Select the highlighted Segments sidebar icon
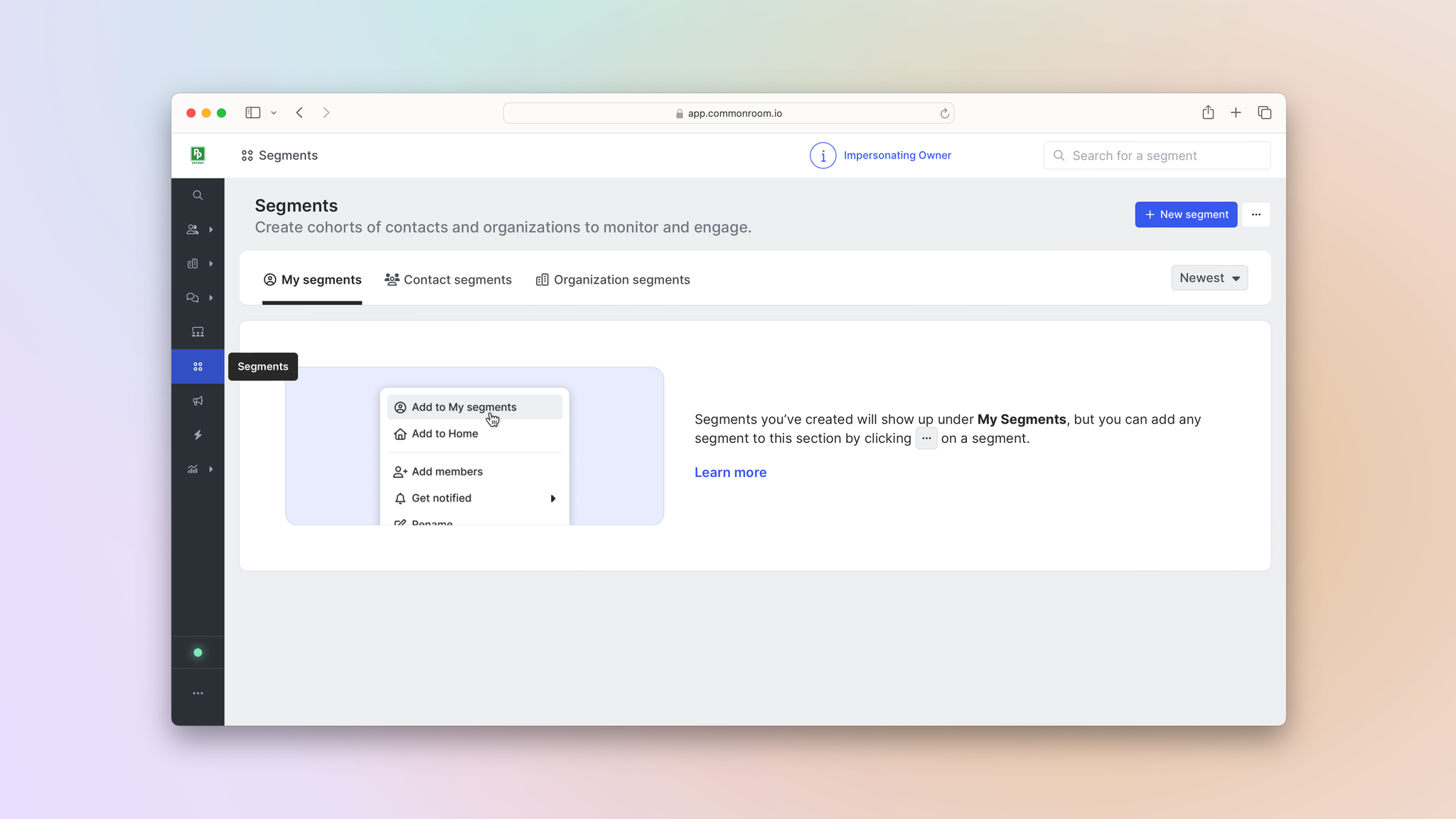The height and width of the screenshot is (819, 1456). (x=198, y=367)
